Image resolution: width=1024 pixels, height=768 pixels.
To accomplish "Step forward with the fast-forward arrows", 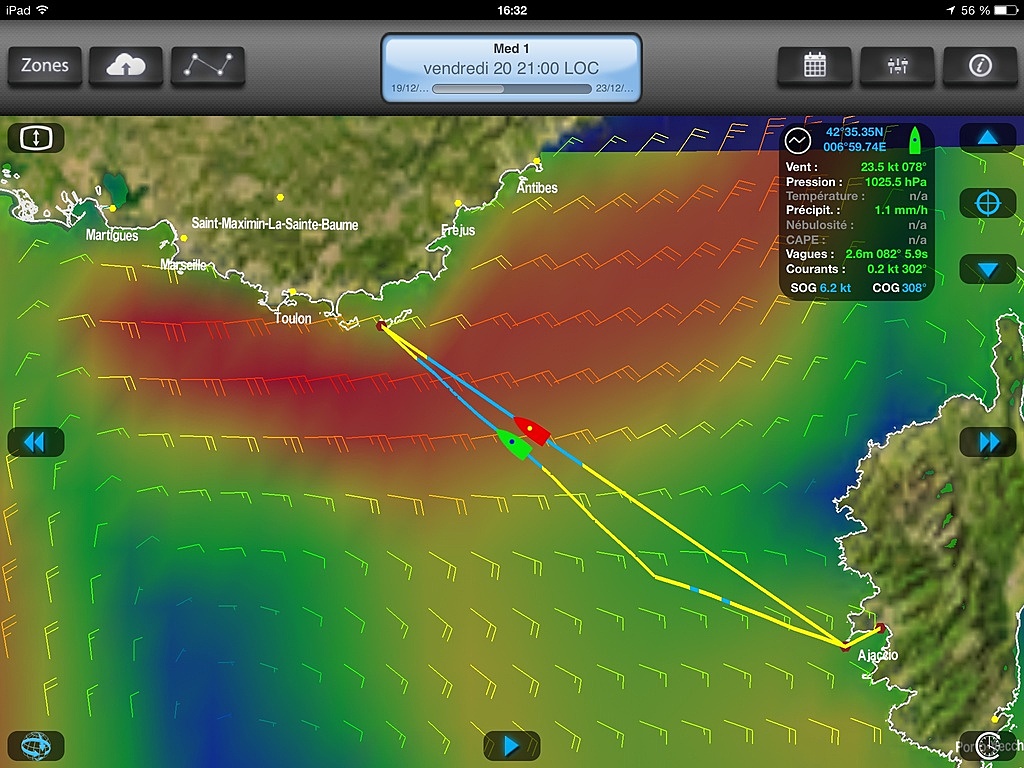I will tap(987, 442).
